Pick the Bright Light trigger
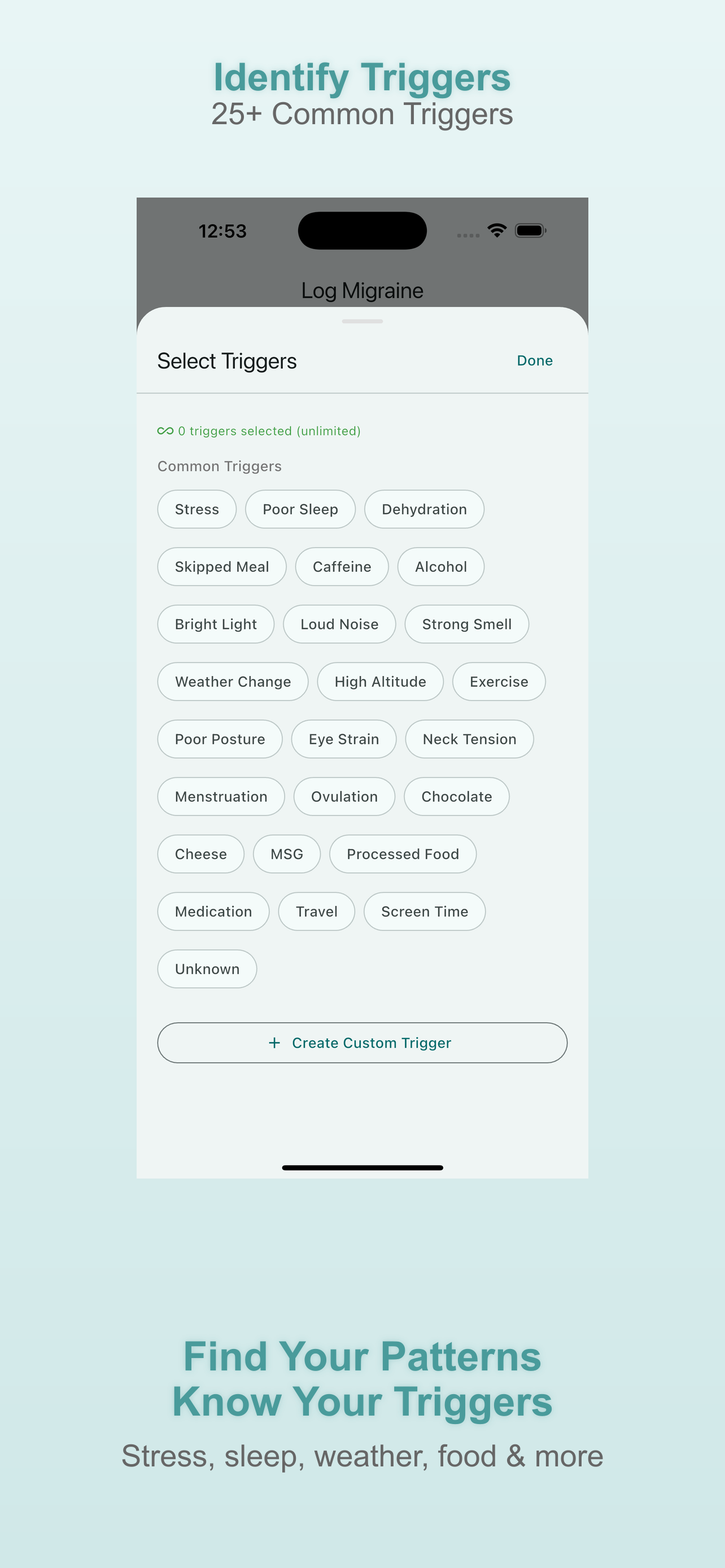Screen dimensions: 725x1568 [216, 624]
